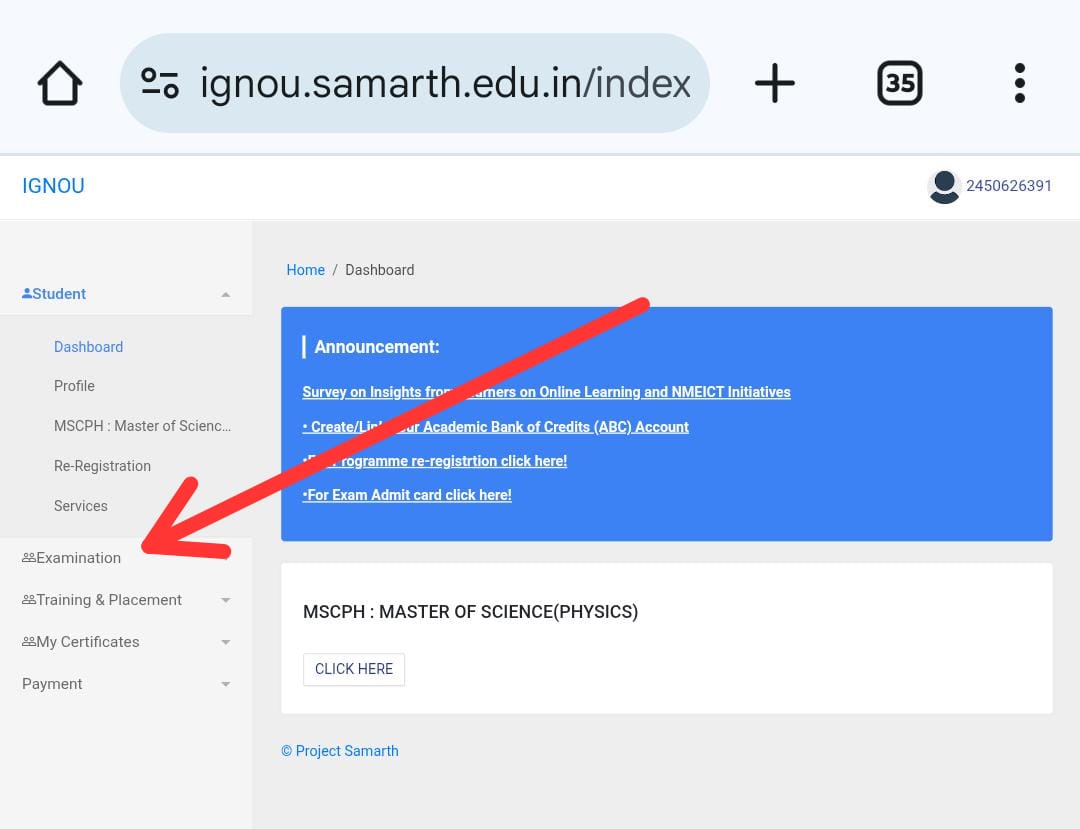The height and width of the screenshot is (829, 1080).
Task: Open Services in the sidebar
Action: pos(81,506)
